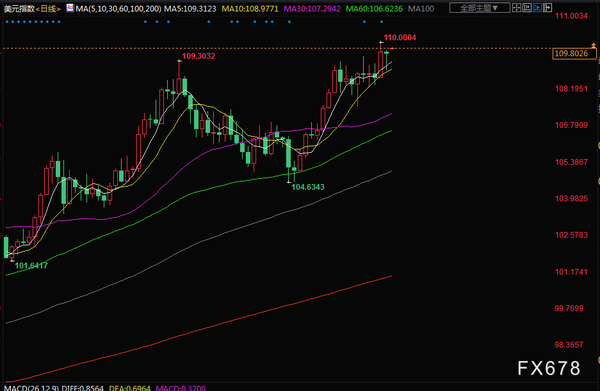Click the MACD(26,12,9) indicator label

[32, 388]
